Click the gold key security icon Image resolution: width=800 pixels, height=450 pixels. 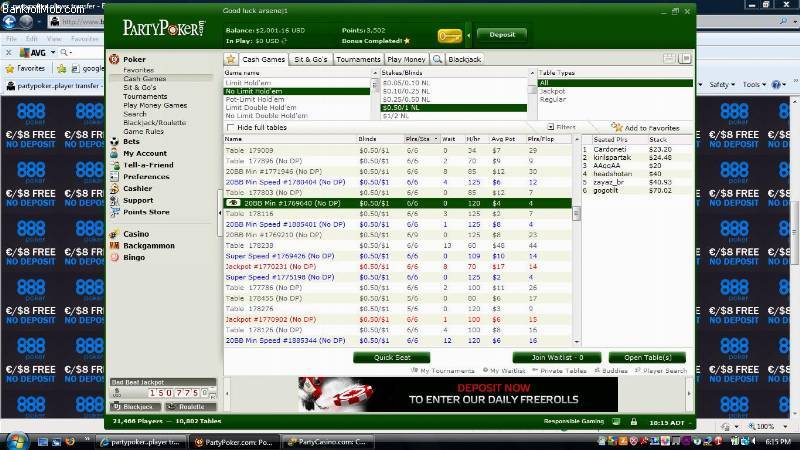(449, 36)
